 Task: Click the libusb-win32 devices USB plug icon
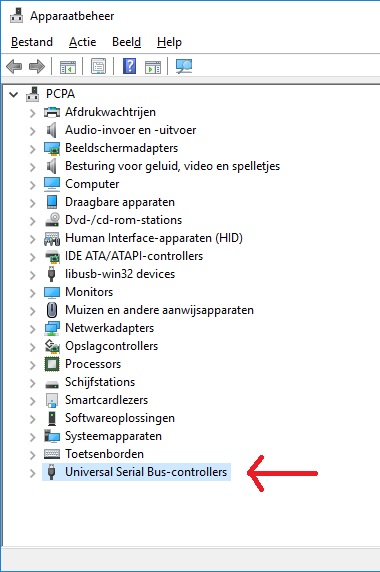tap(51, 274)
